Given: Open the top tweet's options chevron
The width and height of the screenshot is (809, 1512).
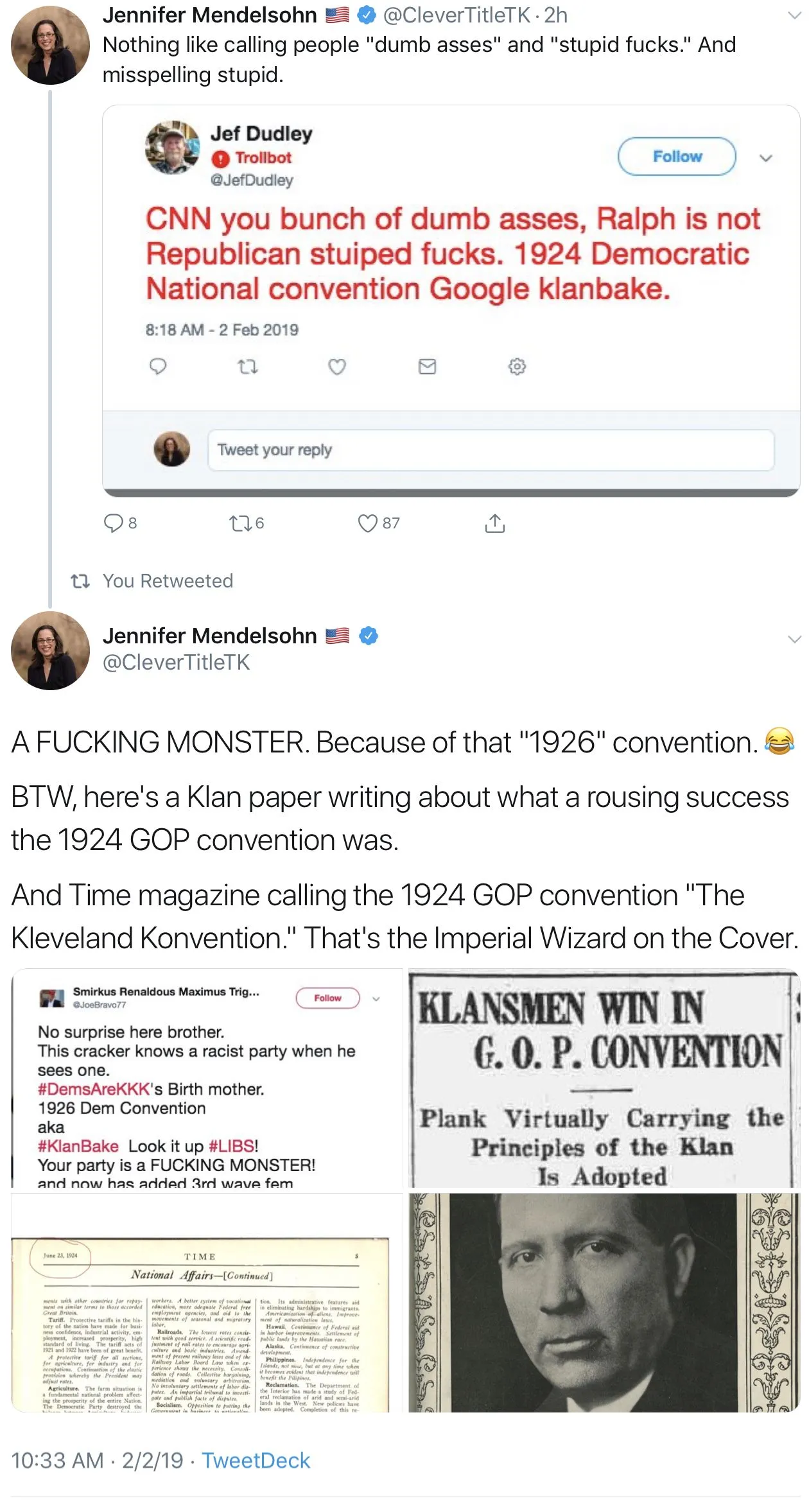Looking at the screenshot, I should pyautogui.click(x=794, y=15).
